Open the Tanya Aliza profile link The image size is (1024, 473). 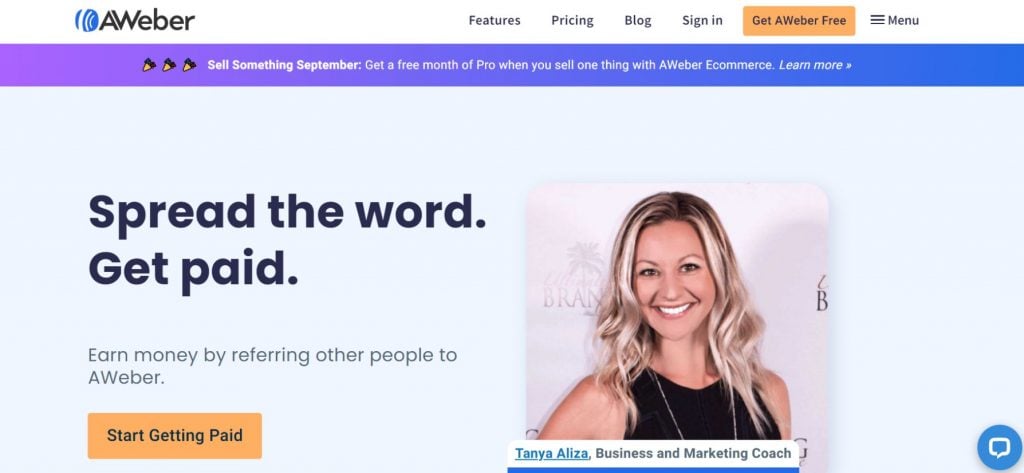(x=551, y=453)
